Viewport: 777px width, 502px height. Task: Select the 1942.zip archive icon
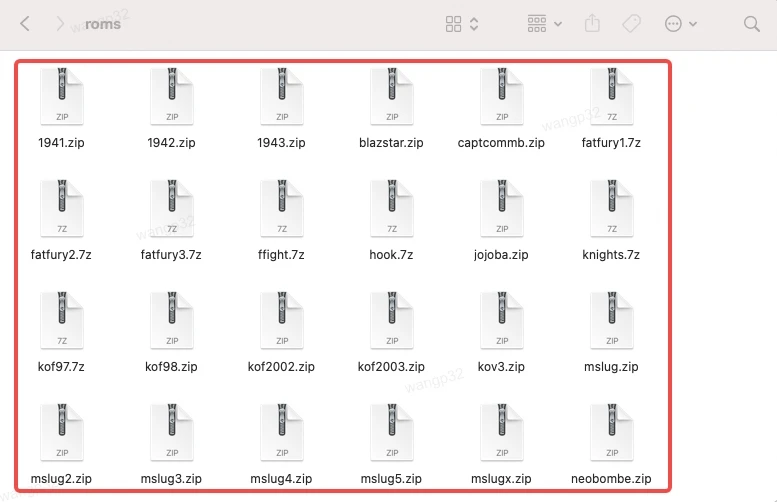click(172, 96)
